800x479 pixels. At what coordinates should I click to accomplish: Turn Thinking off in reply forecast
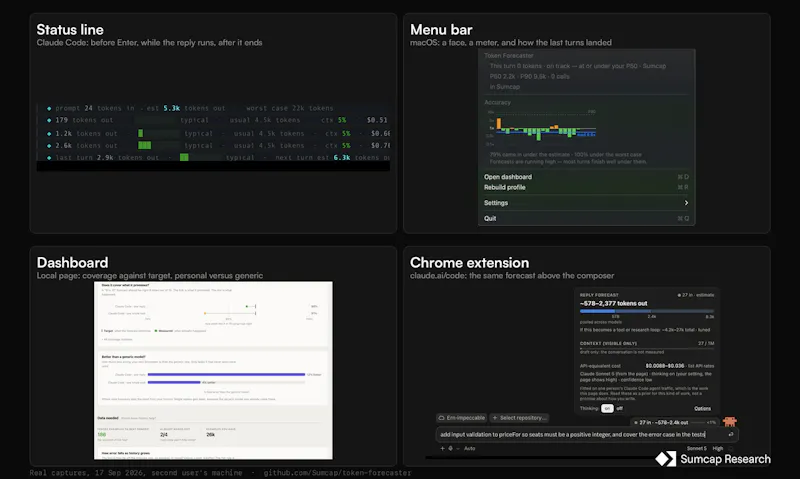click(619, 408)
